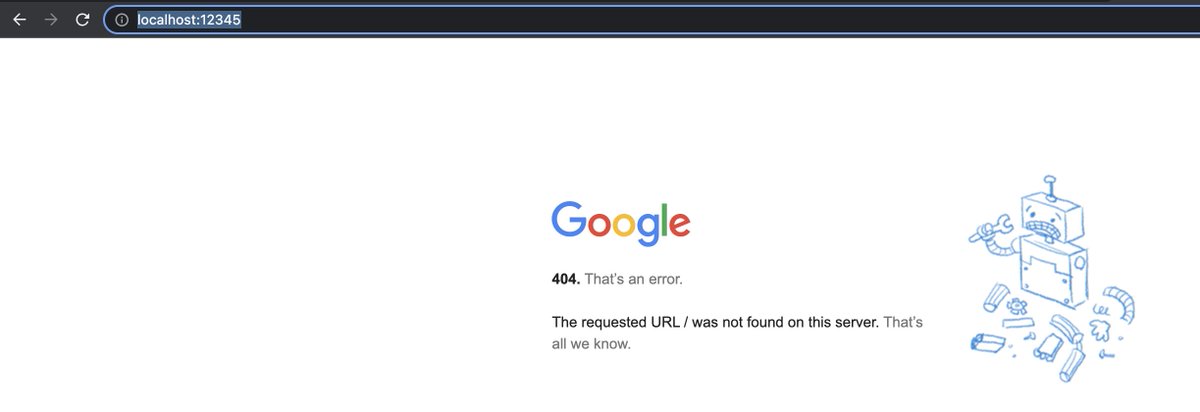The height and width of the screenshot is (412, 1200).
Task: Click the green letter l in Google
Action: (x=664, y=219)
